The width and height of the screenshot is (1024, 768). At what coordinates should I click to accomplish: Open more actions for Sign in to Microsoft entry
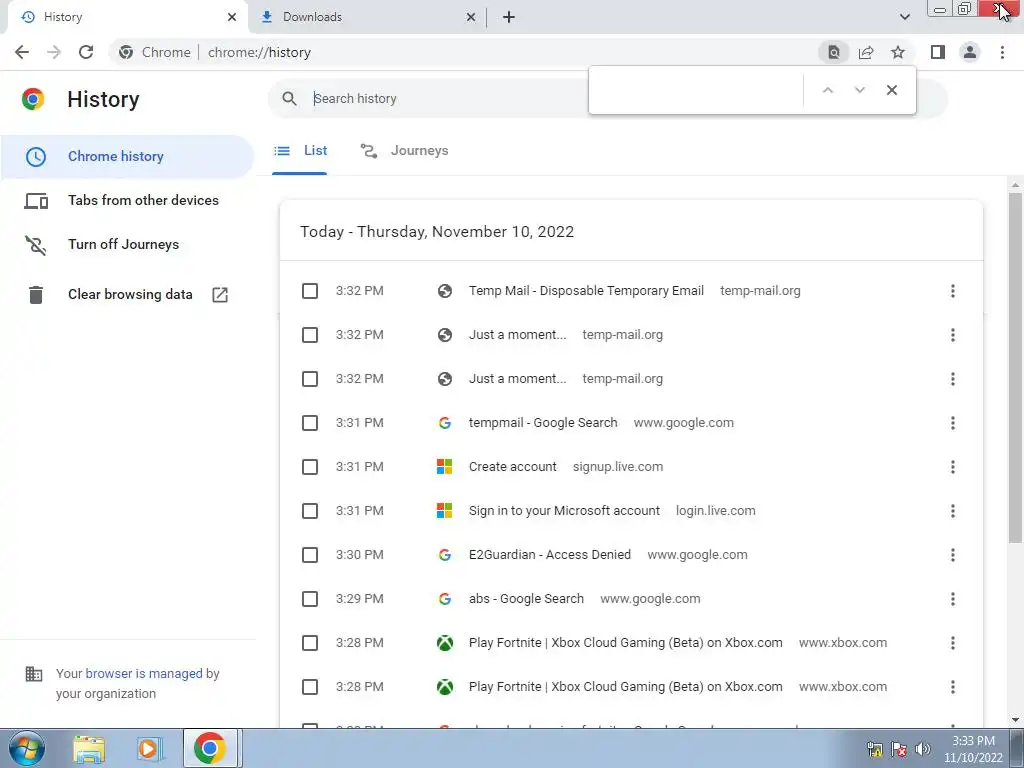point(953,511)
